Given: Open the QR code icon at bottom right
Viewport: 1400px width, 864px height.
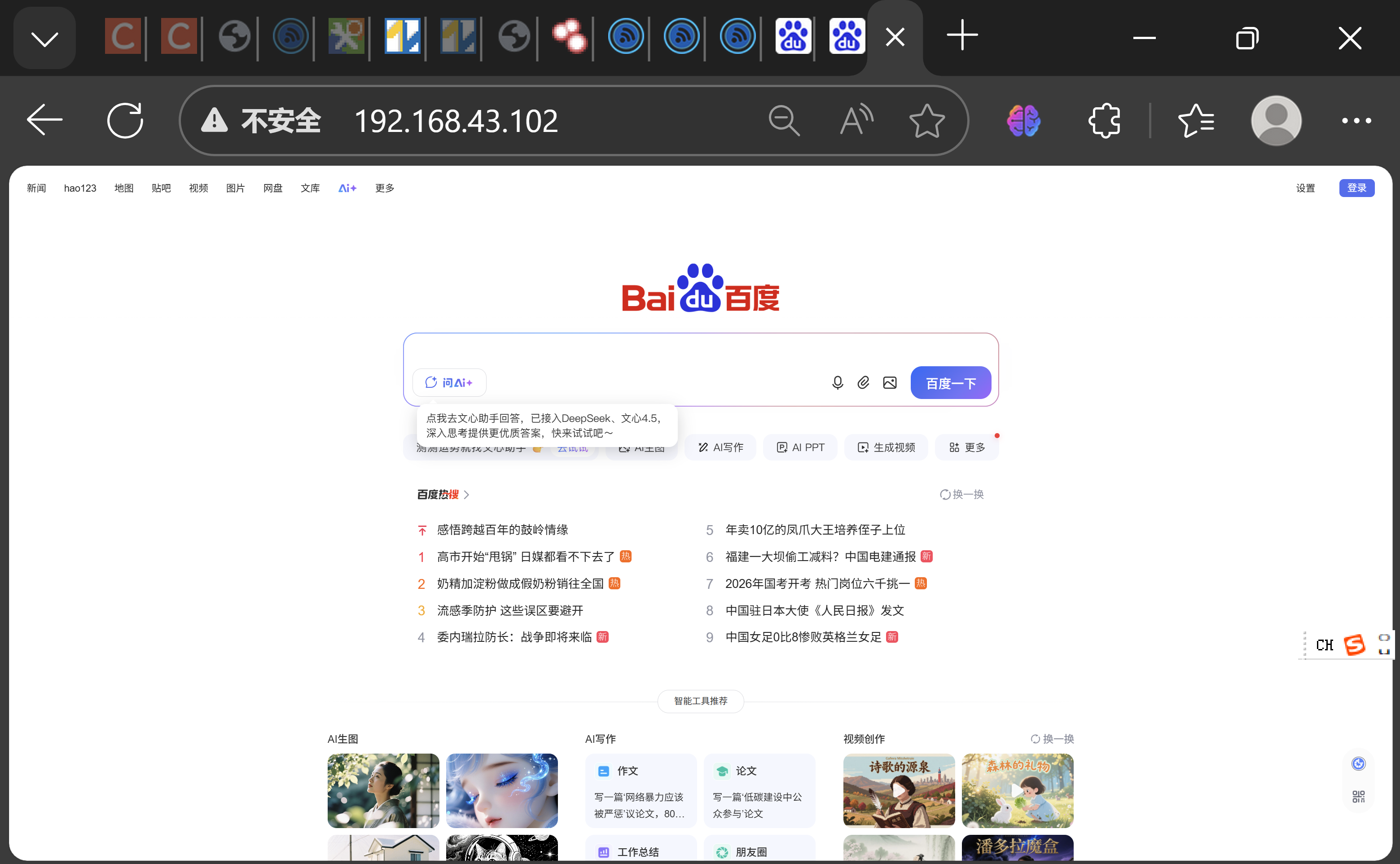Looking at the screenshot, I should (x=1359, y=797).
